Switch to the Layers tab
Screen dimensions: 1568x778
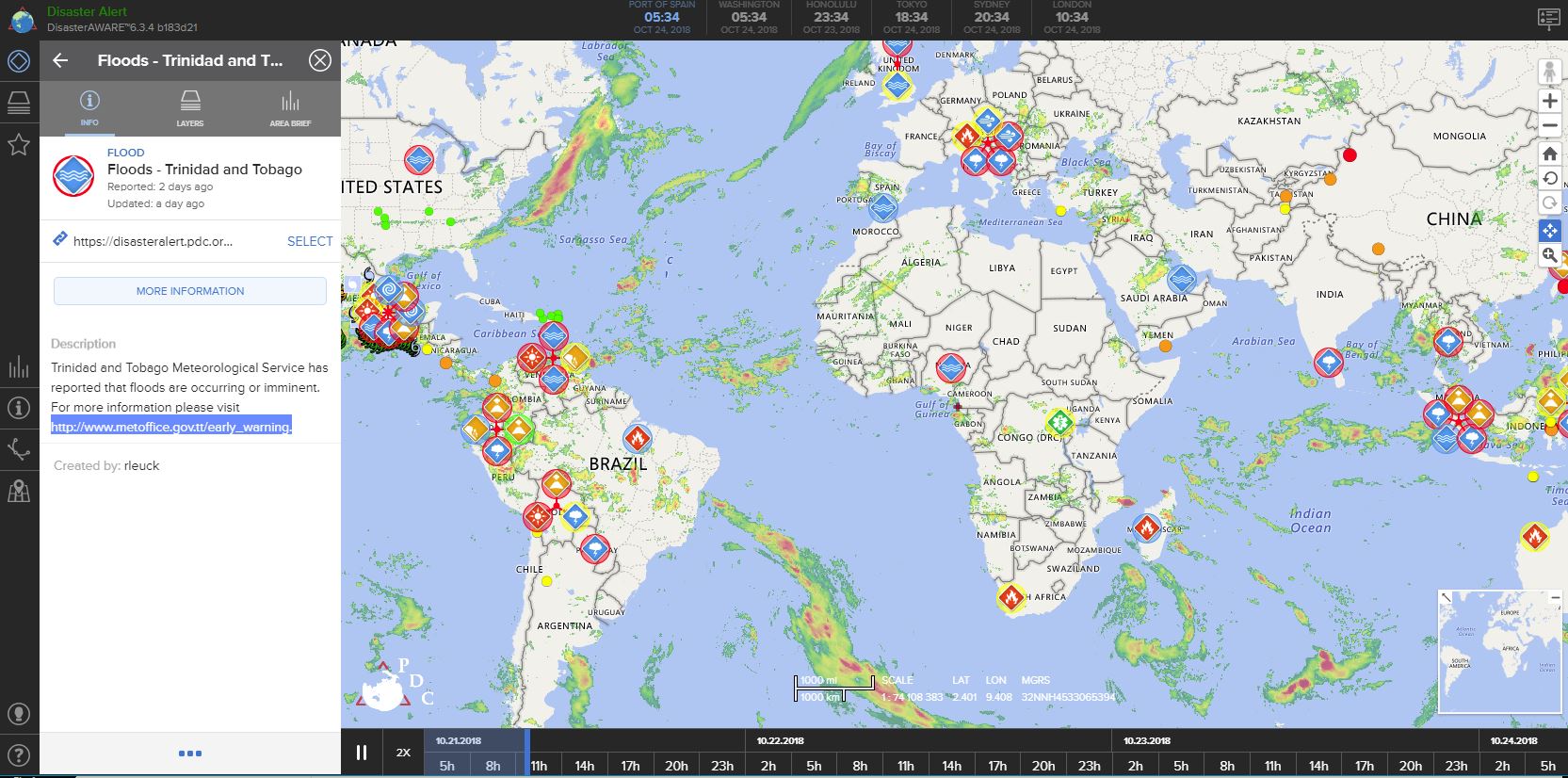[x=190, y=108]
